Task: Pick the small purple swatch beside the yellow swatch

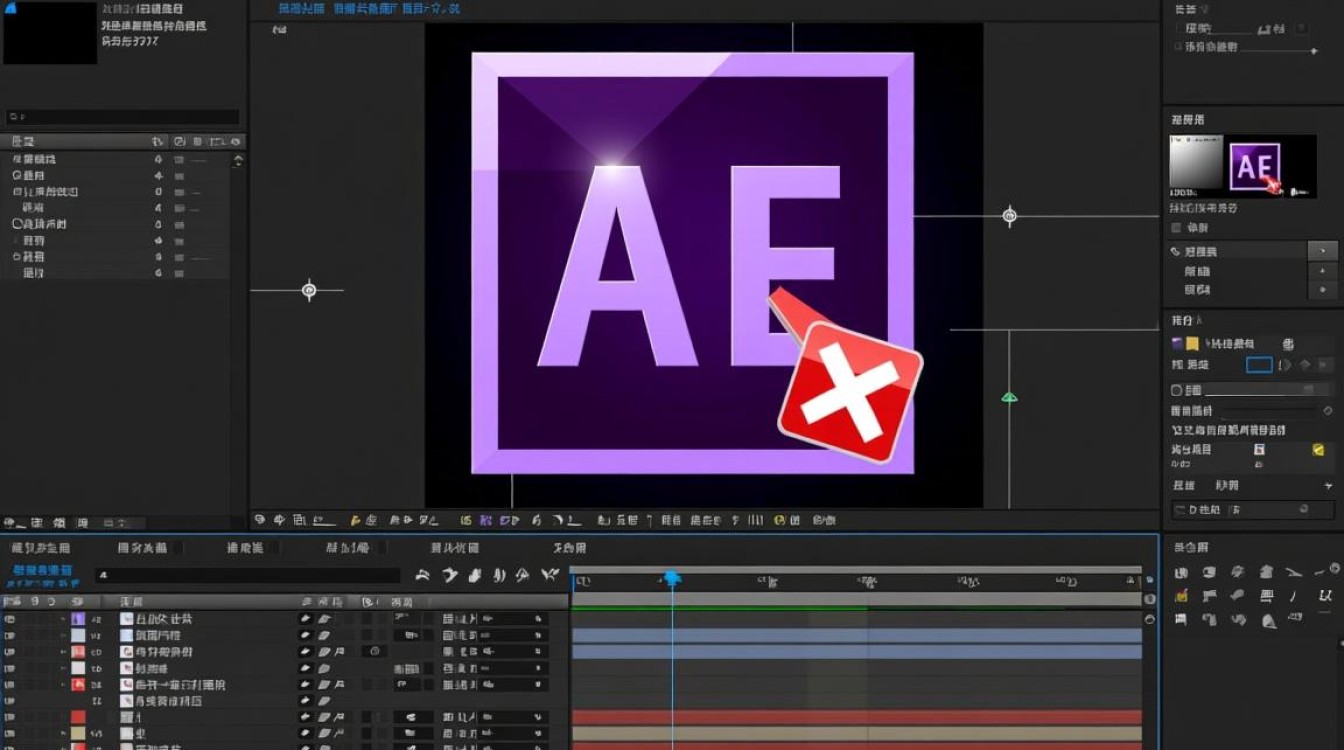Action: [x=1177, y=344]
